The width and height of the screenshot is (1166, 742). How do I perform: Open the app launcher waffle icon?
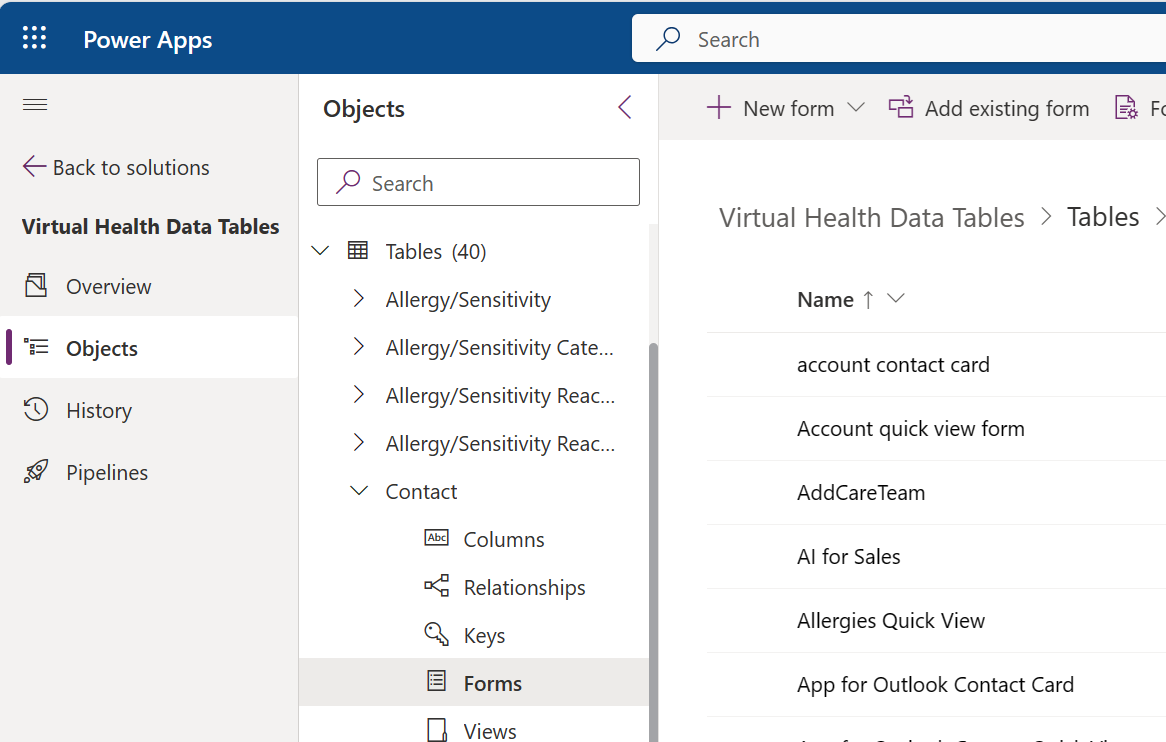[x=34, y=37]
